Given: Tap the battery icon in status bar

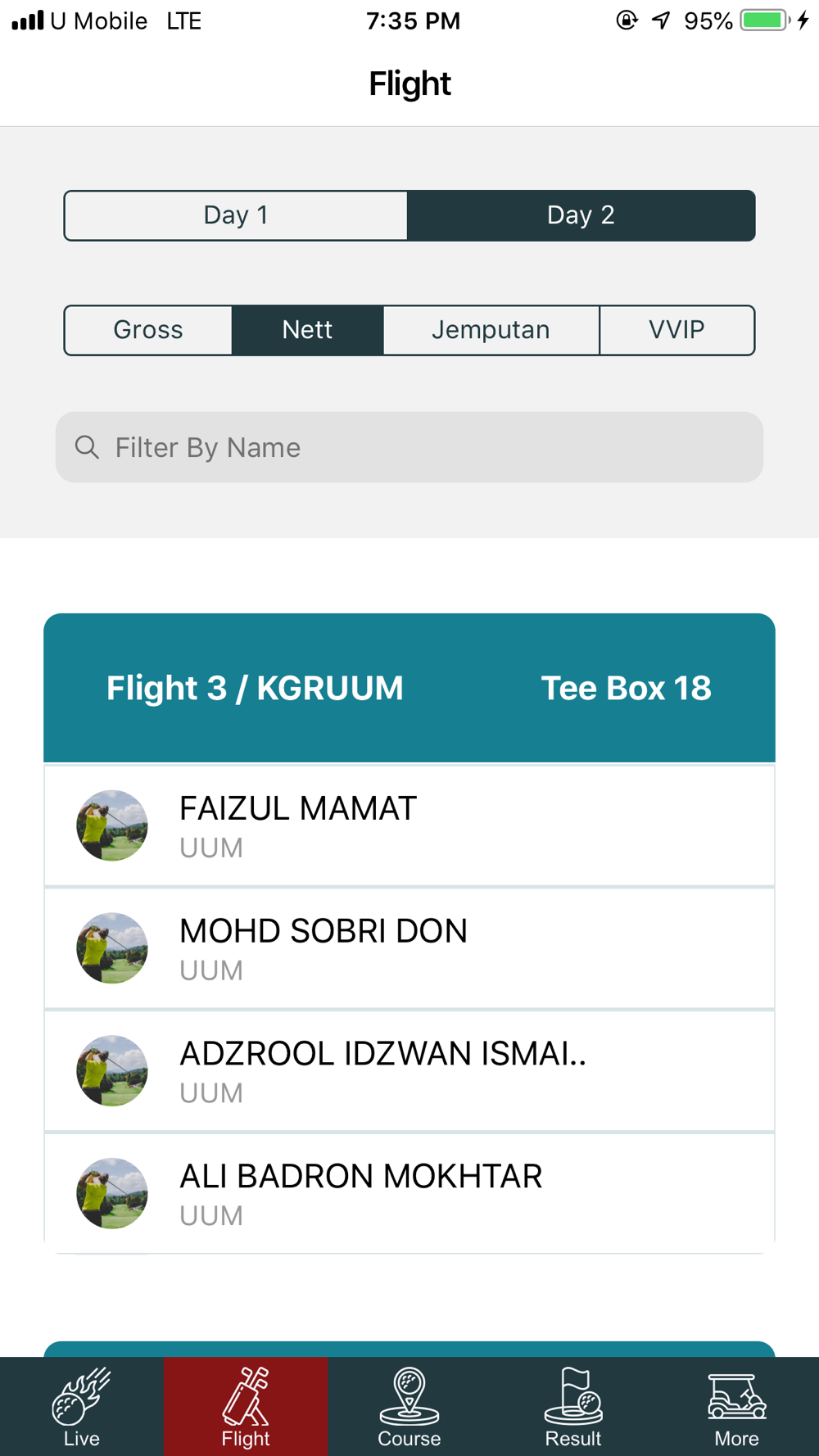Looking at the screenshot, I should pos(764,20).
